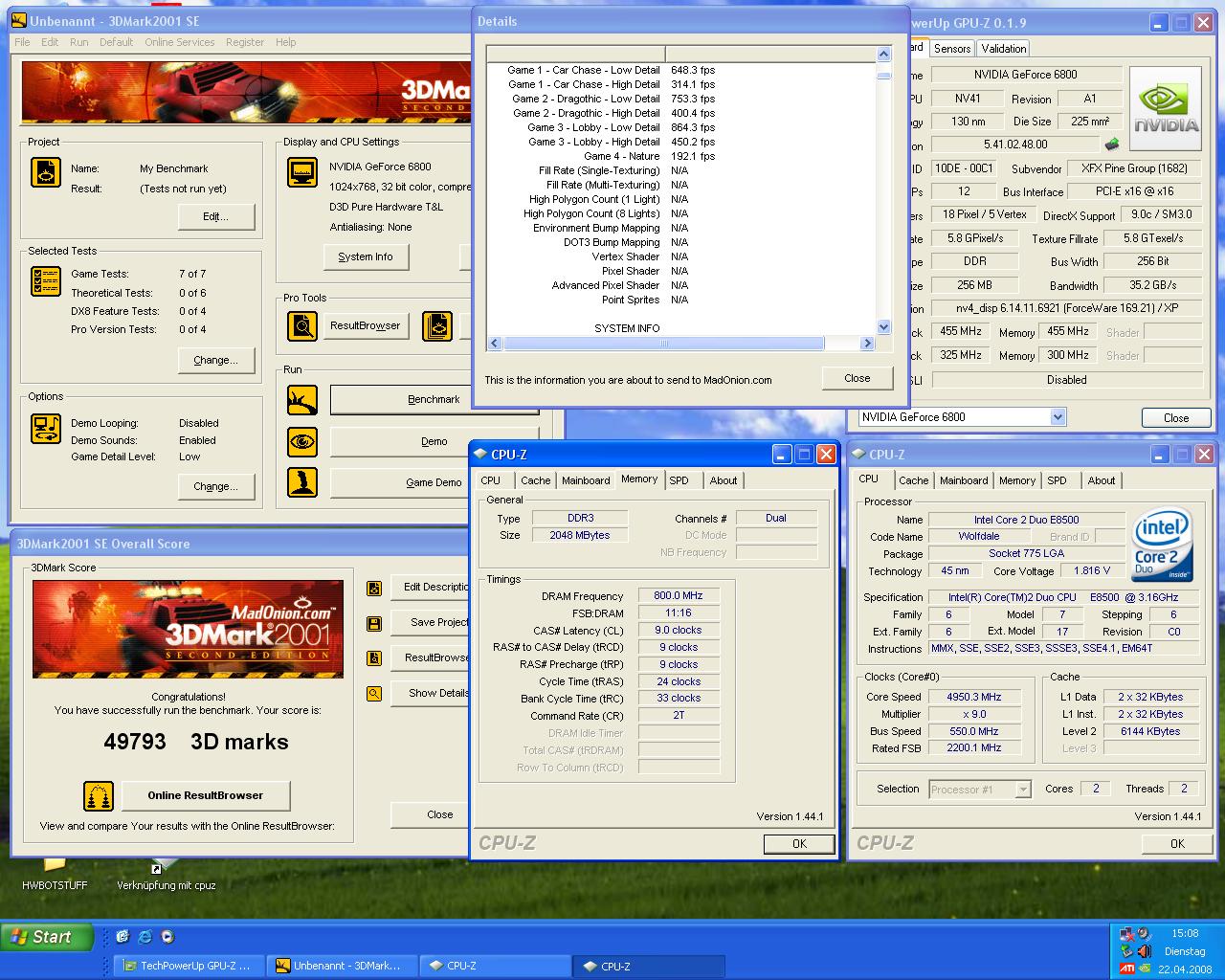The width and height of the screenshot is (1225, 980).
Task: Click the GPU-Z name field NVIDIA GeForce 6800
Action: coord(1026,74)
